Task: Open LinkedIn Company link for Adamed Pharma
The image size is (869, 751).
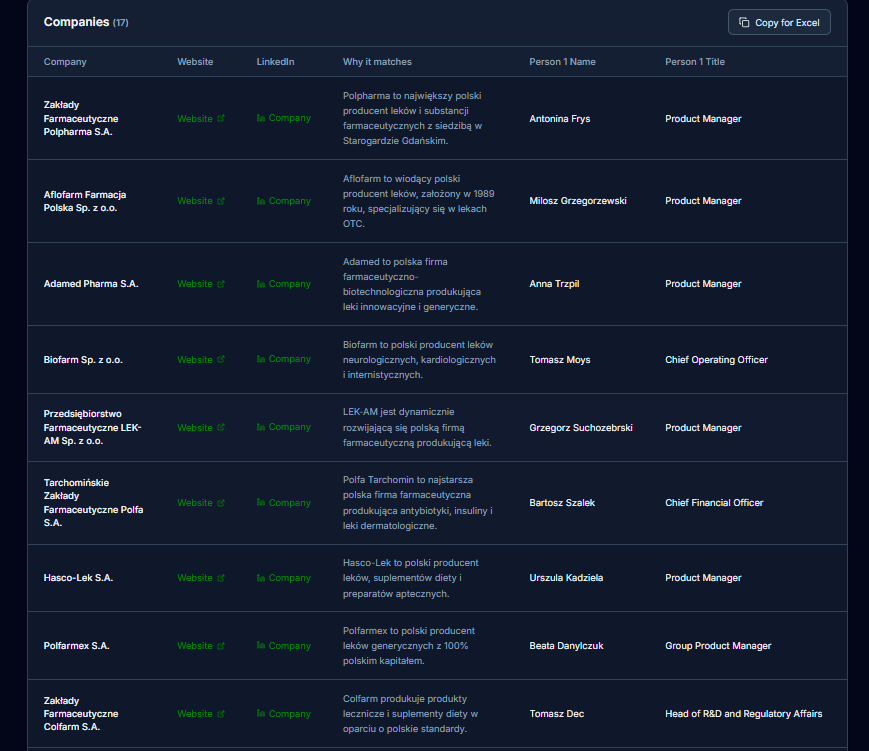Action: click(x=283, y=284)
